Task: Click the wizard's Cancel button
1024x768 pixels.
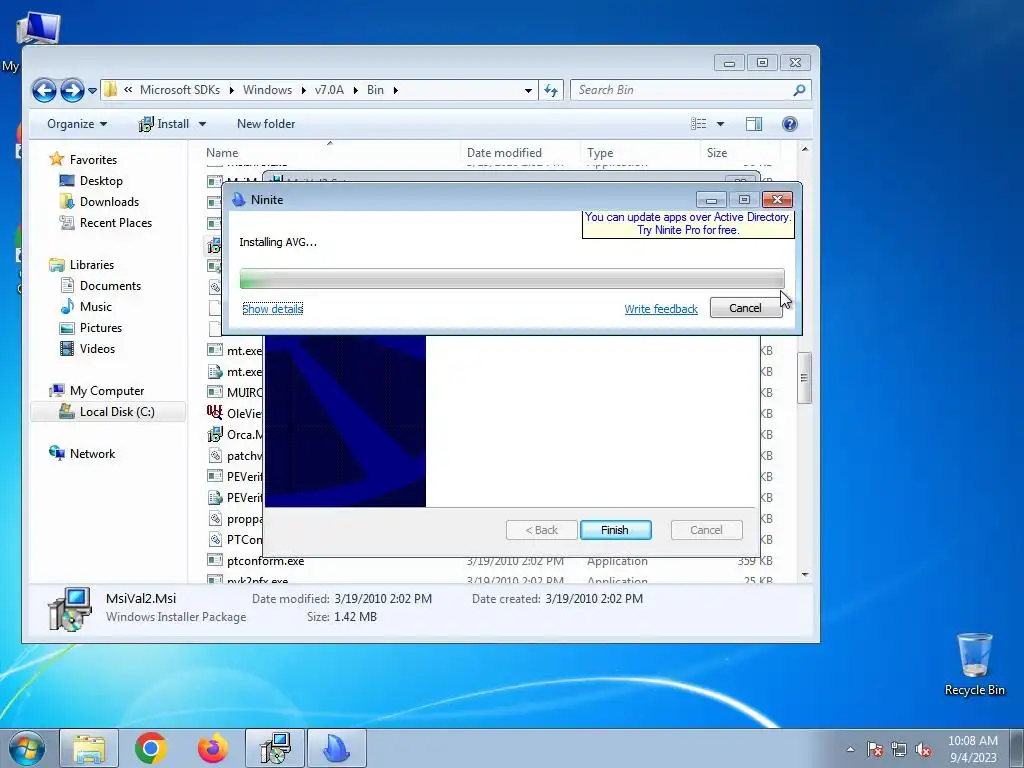Action: point(707,530)
